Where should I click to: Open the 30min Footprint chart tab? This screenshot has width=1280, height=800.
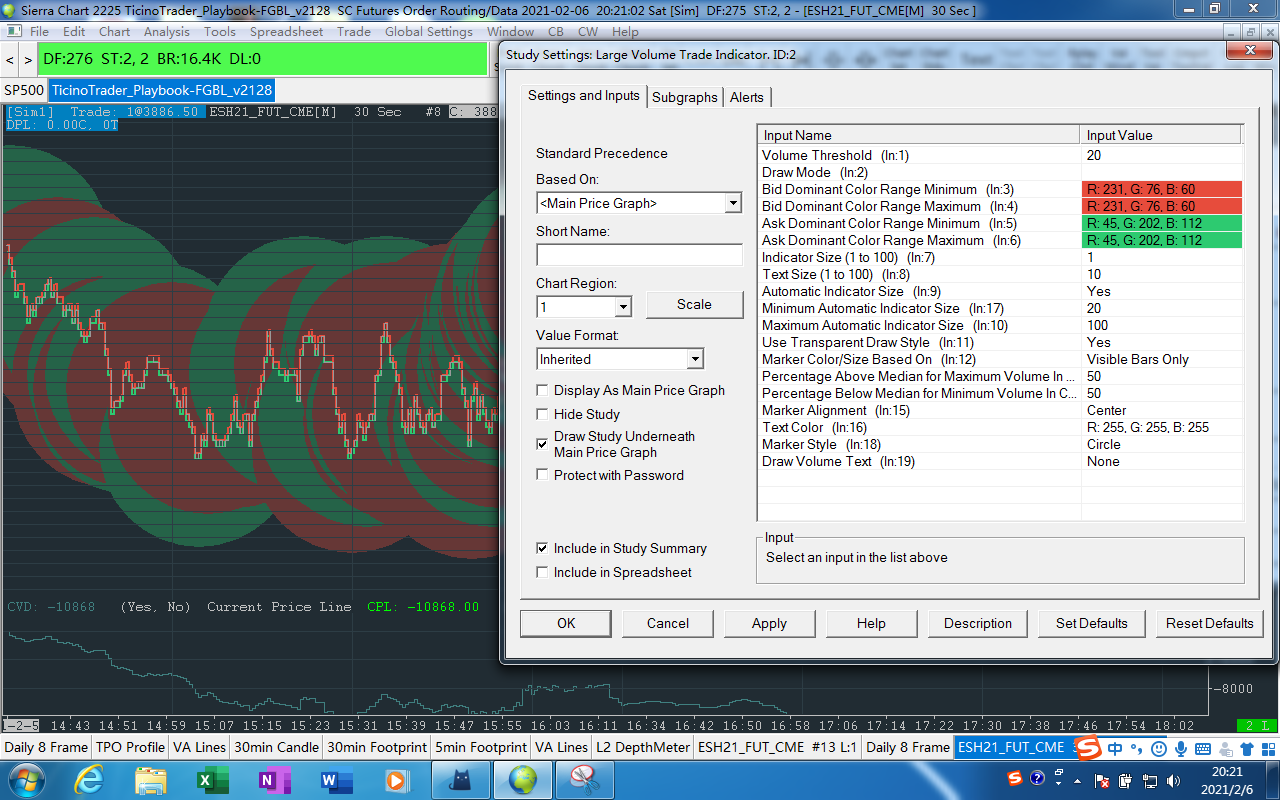coord(376,747)
